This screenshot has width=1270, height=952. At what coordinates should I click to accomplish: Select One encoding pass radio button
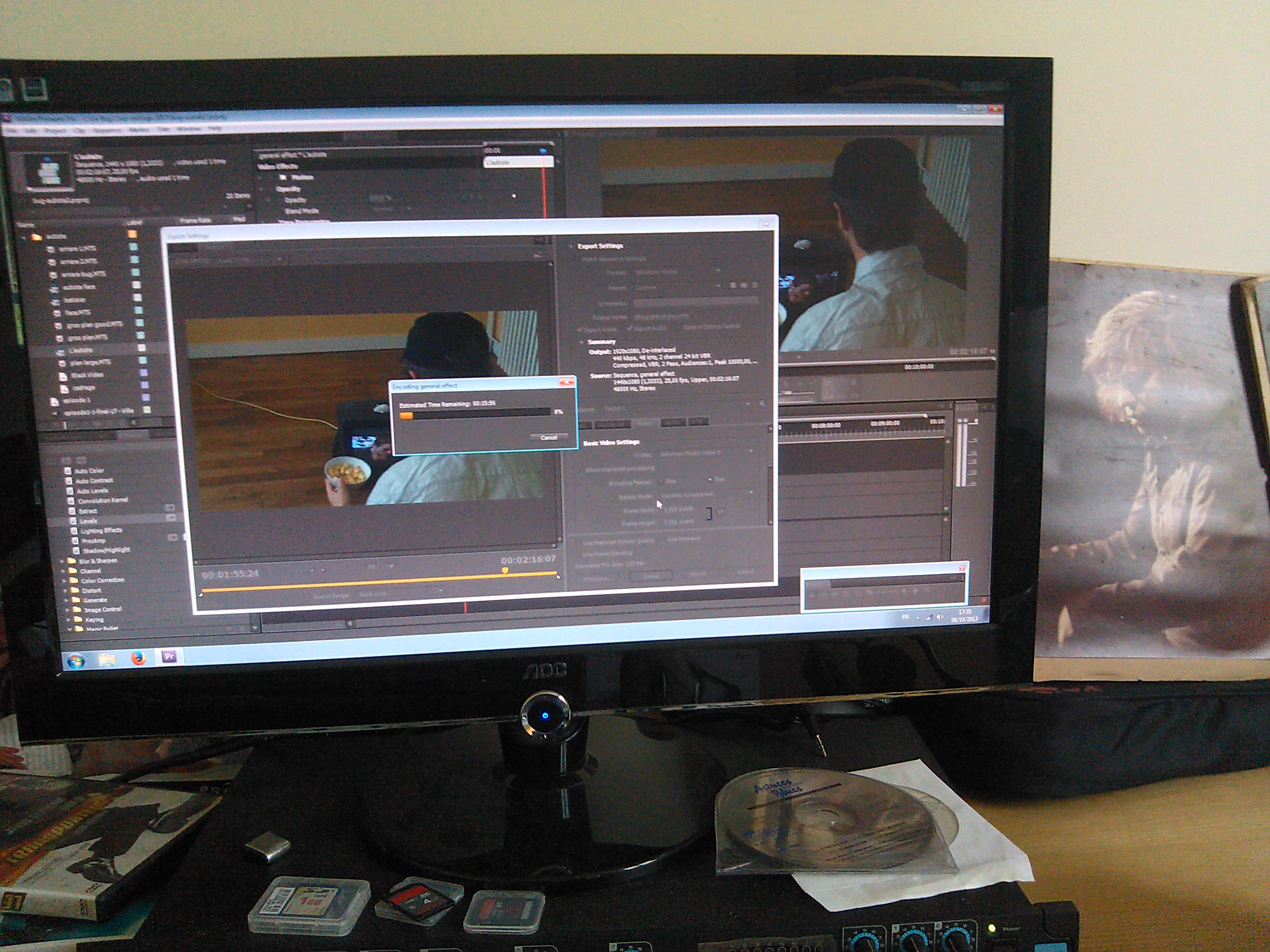[661, 481]
